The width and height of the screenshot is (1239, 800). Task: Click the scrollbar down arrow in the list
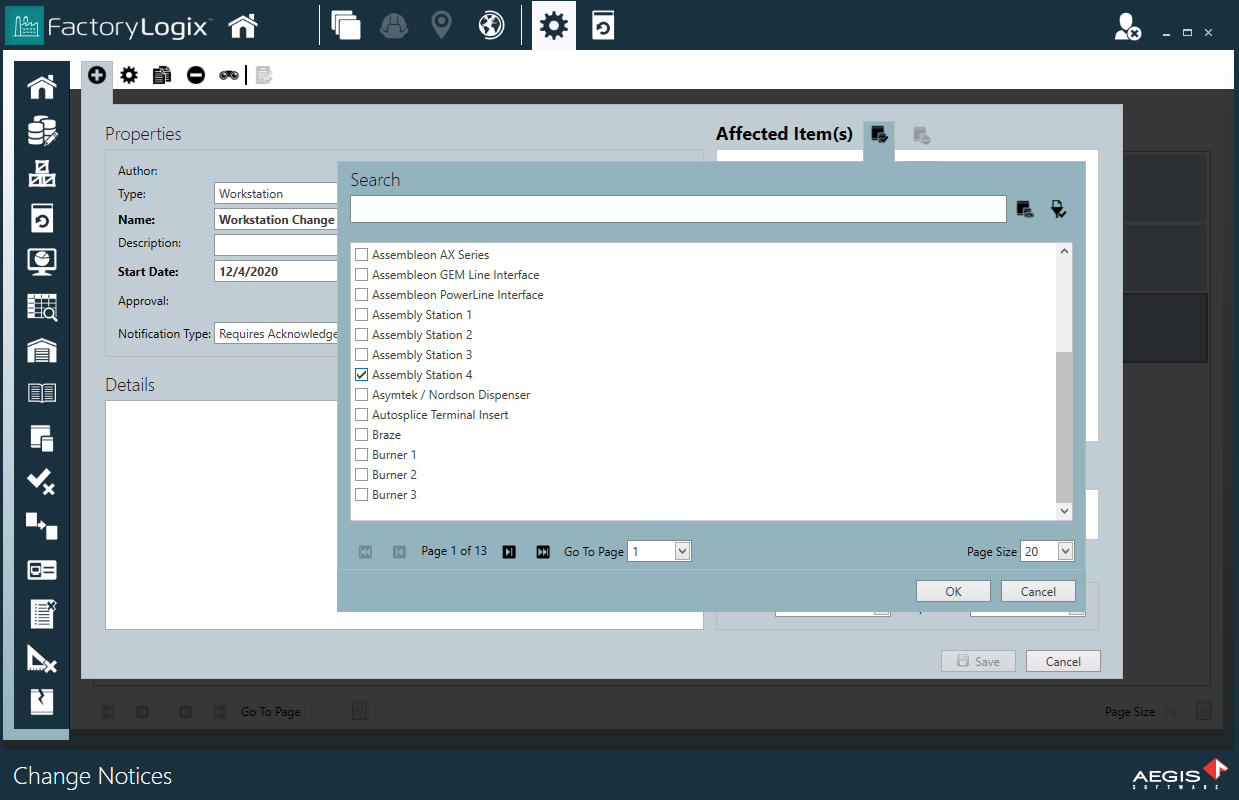1064,510
